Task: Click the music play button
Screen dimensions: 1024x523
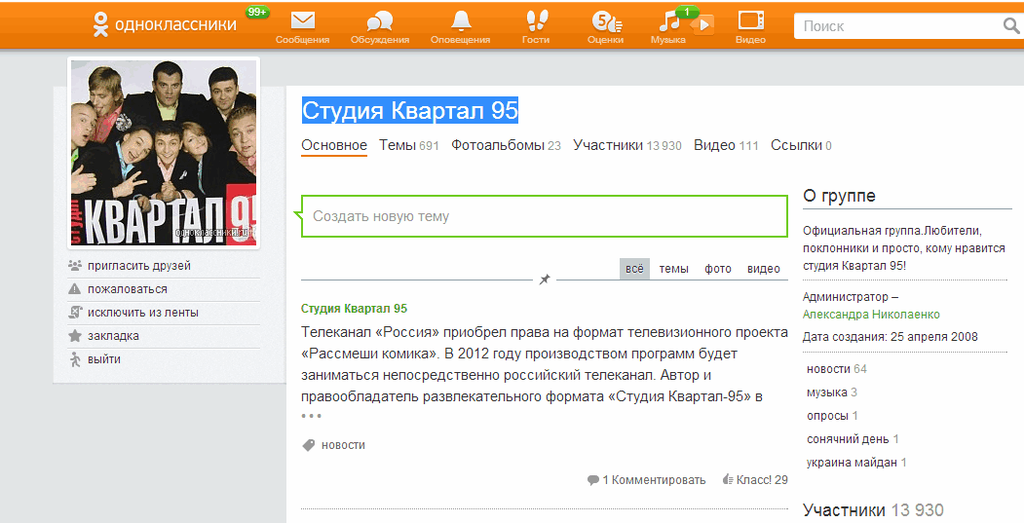Action: 703,25
